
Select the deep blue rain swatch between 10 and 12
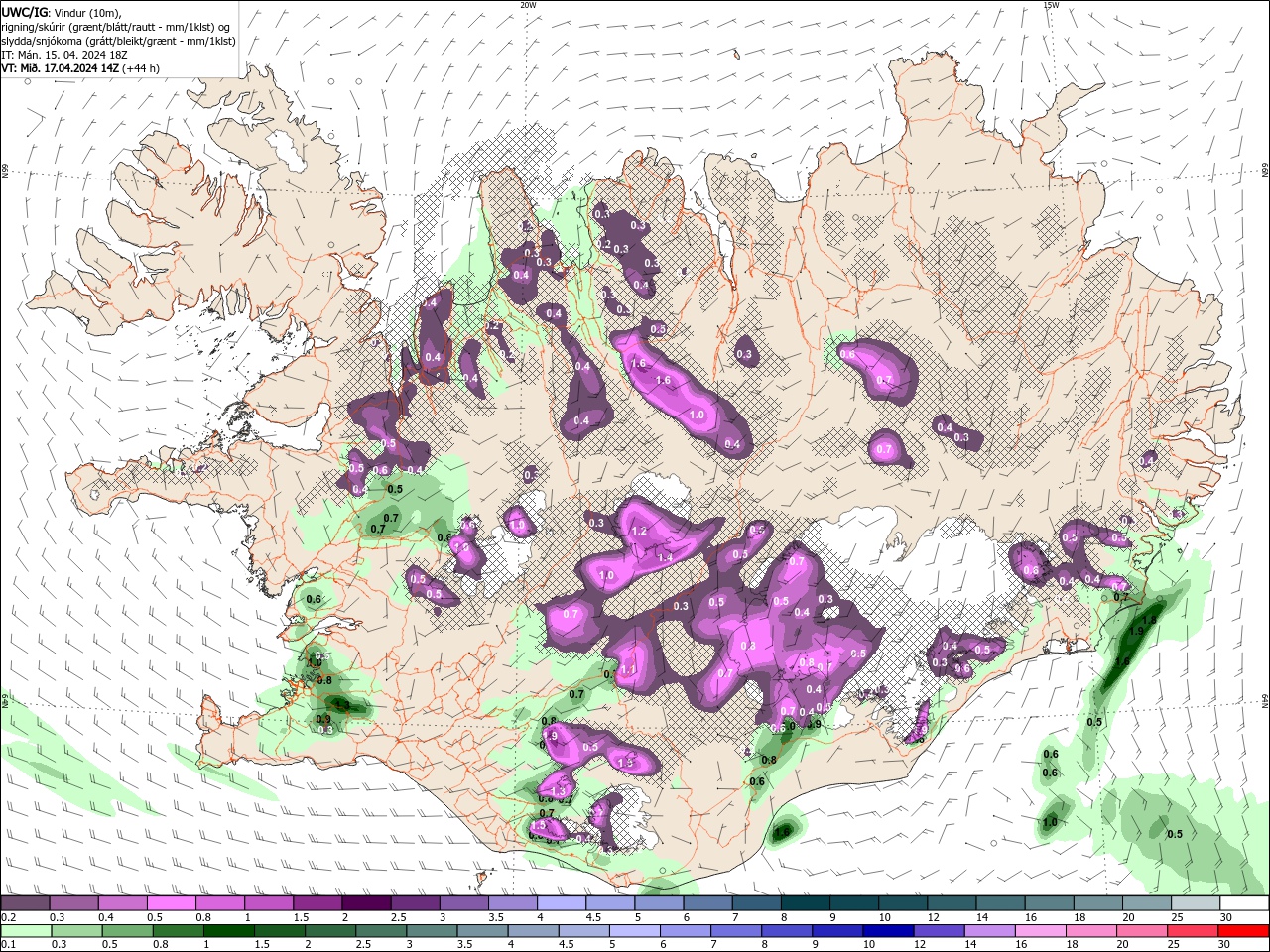pos(887,931)
